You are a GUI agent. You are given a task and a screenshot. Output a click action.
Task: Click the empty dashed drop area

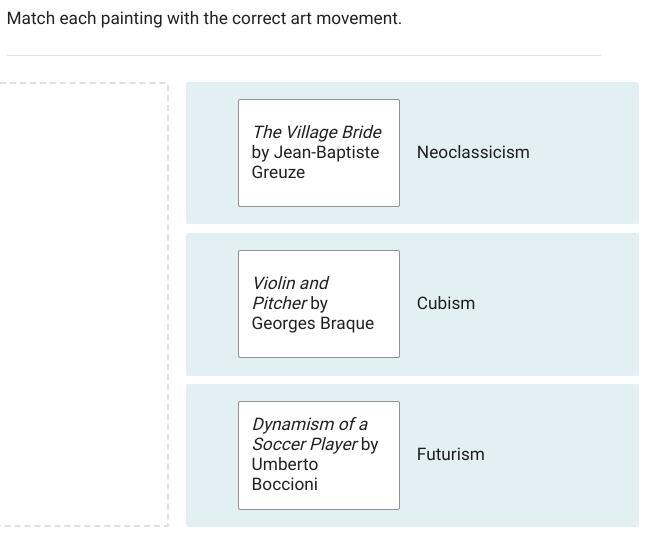click(85, 303)
